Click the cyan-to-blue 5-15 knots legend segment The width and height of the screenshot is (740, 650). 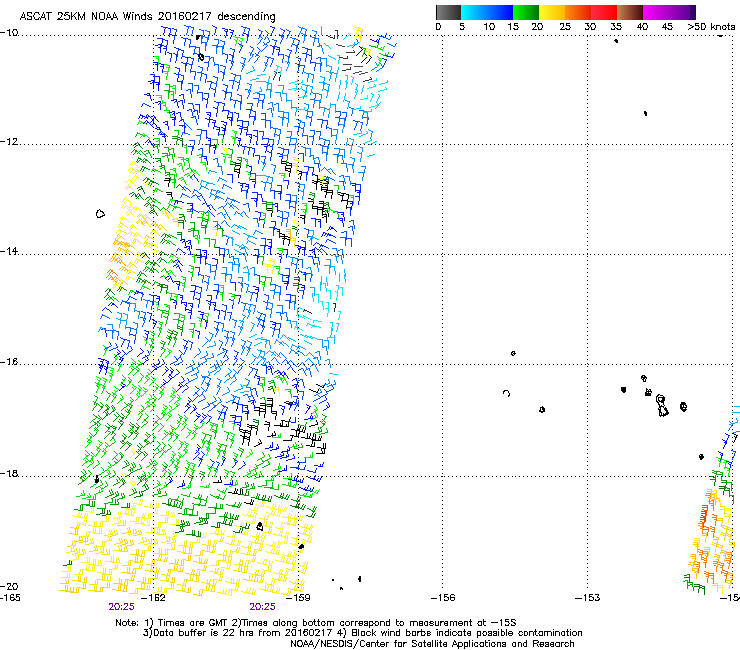[x=487, y=12]
